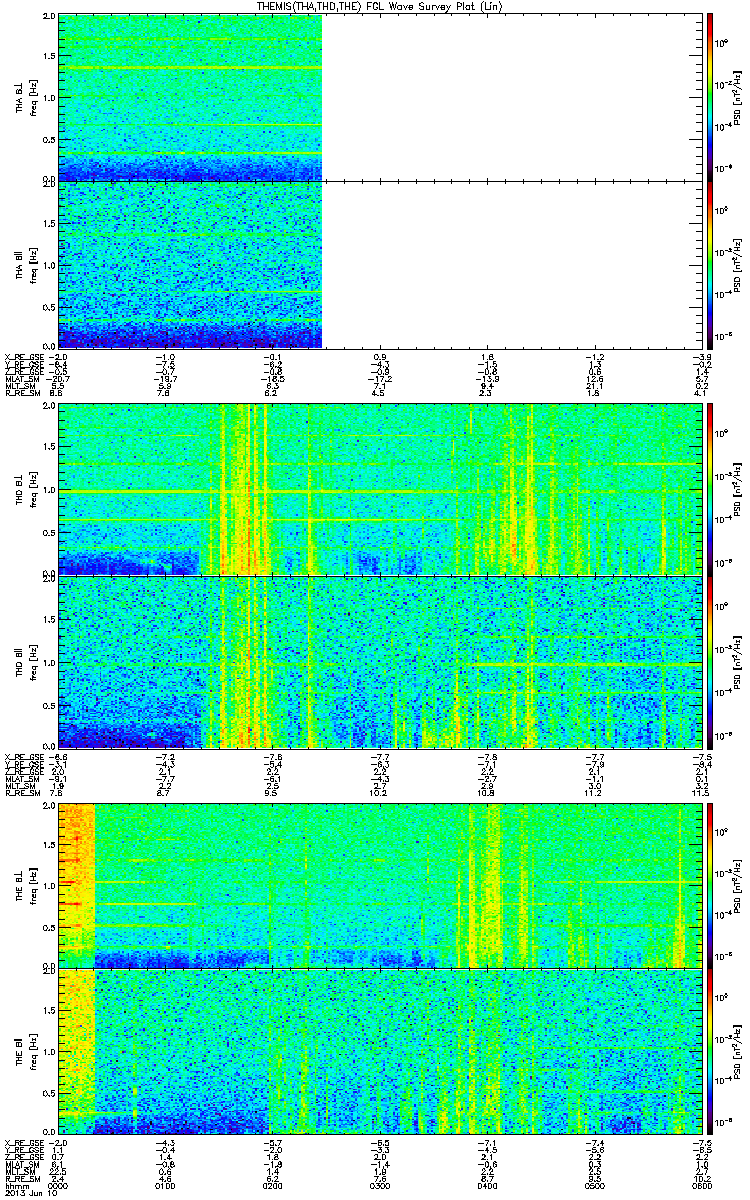Click the color bar beside THE BL panel
Image resolution: width=750 pixels, height=1200 pixels.
tap(710, 885)
